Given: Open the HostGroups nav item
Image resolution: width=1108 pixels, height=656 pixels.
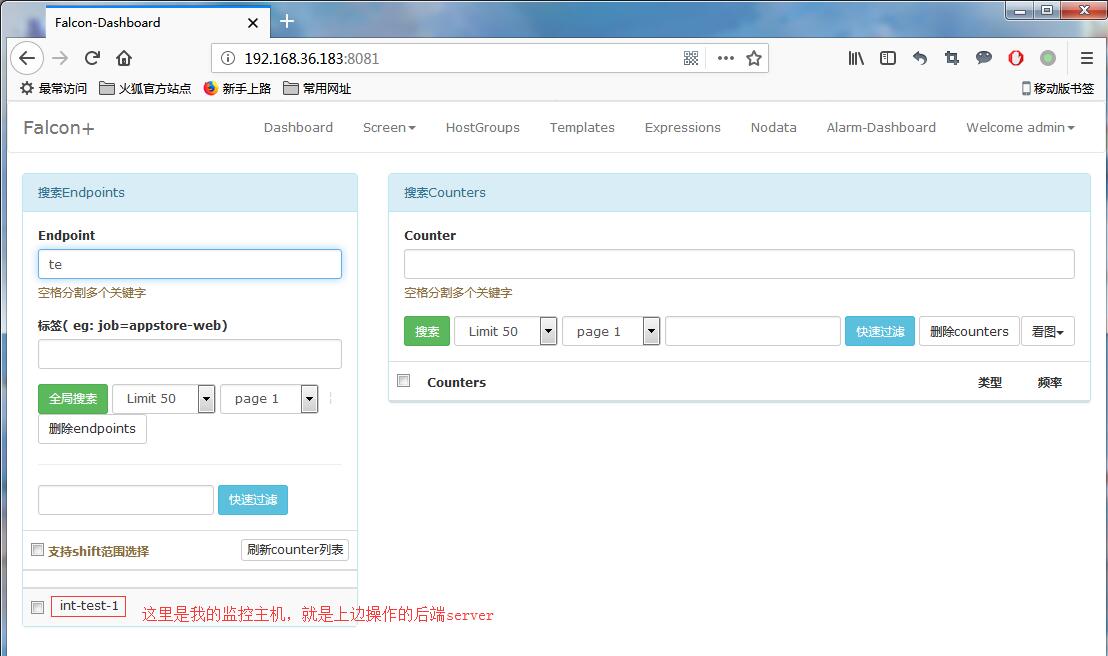Looking at the screenshot, I should tap(482, 127).
